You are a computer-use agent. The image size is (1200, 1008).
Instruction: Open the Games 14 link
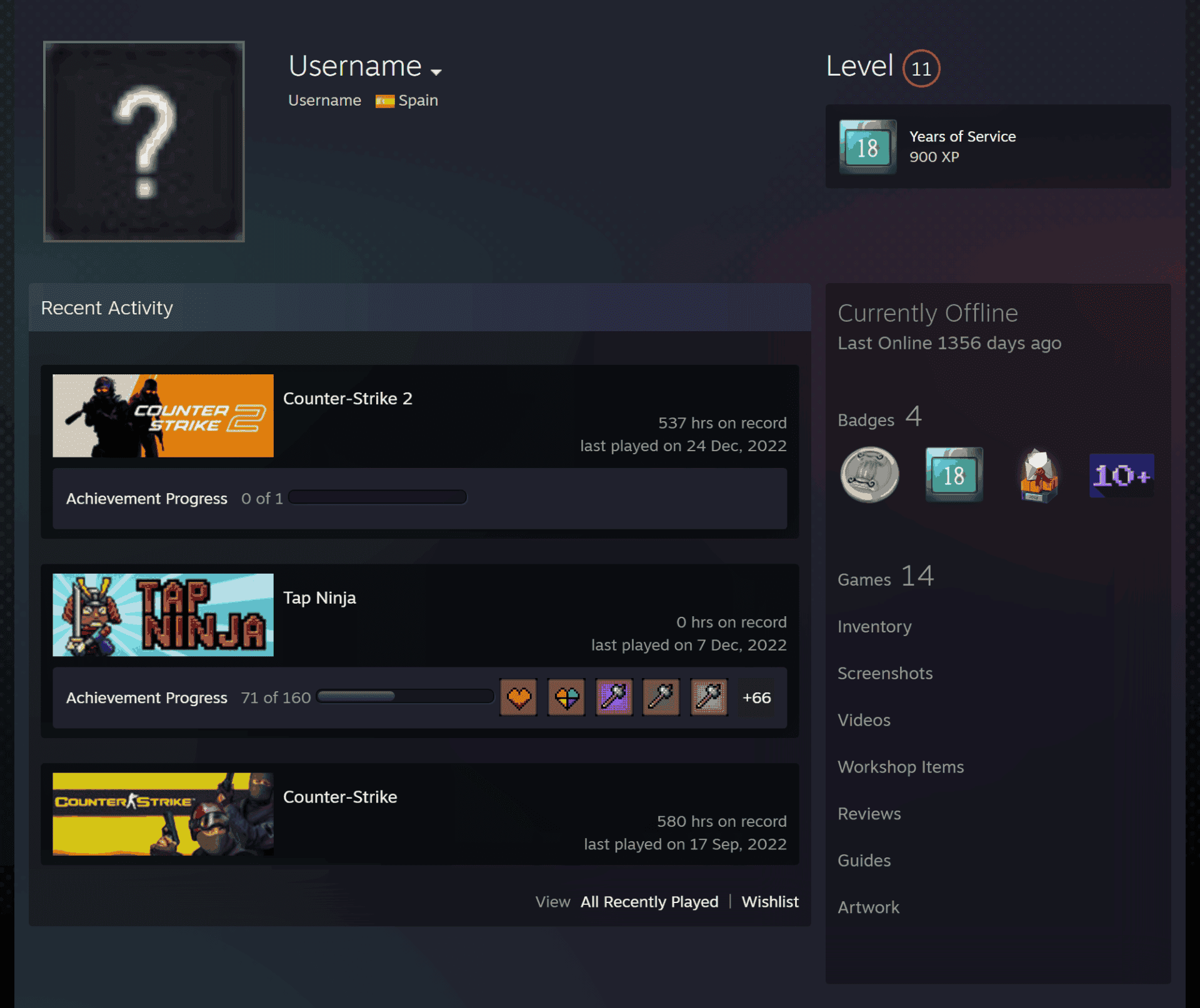[x=886, y=576]
